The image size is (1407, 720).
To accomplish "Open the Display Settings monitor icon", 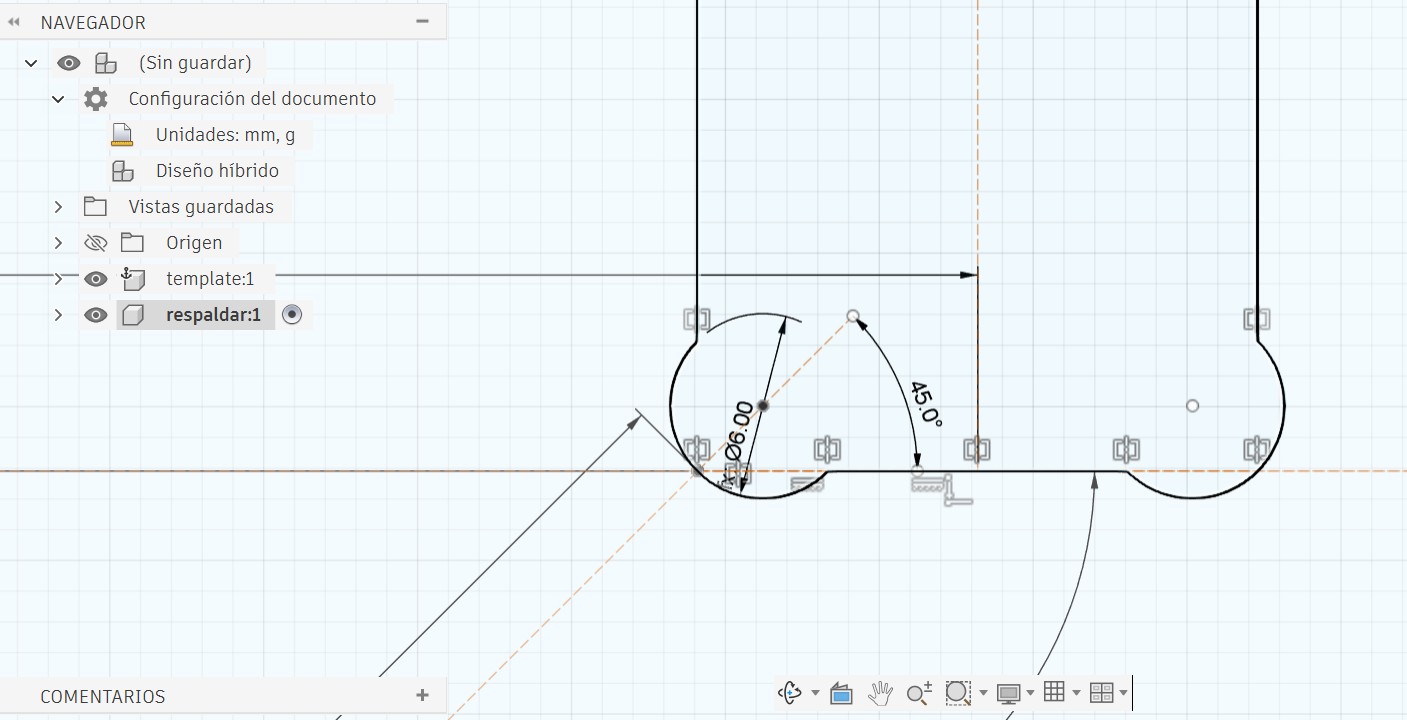I will click(1008, 693).
